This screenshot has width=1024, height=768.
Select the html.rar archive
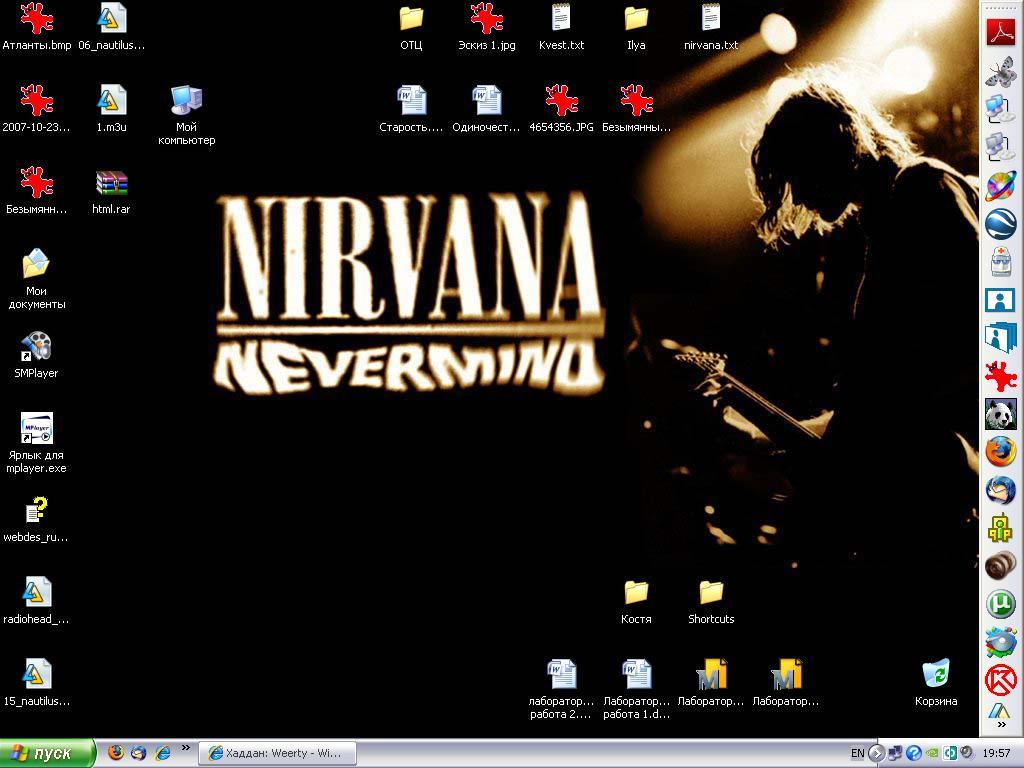pyautogui.click(x=112, y=191)
